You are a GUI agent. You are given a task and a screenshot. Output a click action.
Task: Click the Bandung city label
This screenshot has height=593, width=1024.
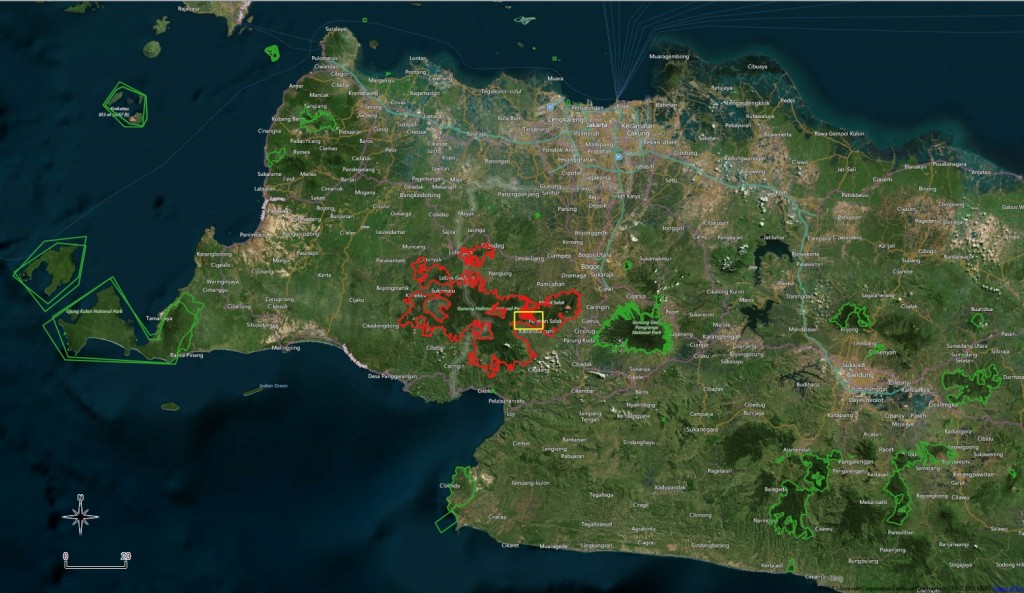click(862, 376)
